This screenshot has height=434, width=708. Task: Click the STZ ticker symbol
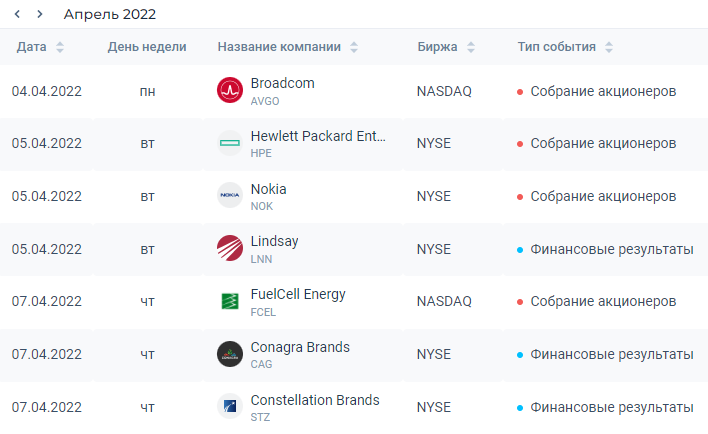click(260, 417)
